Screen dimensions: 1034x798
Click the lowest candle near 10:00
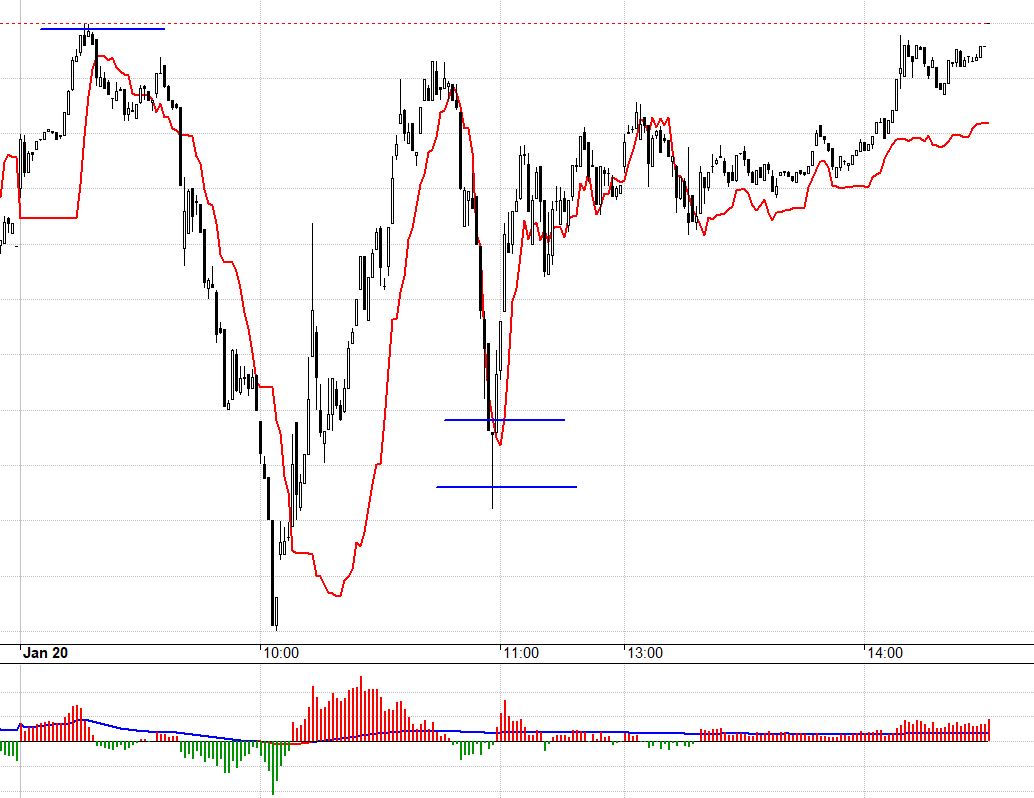pyautogui.click(x=274, y=612)
